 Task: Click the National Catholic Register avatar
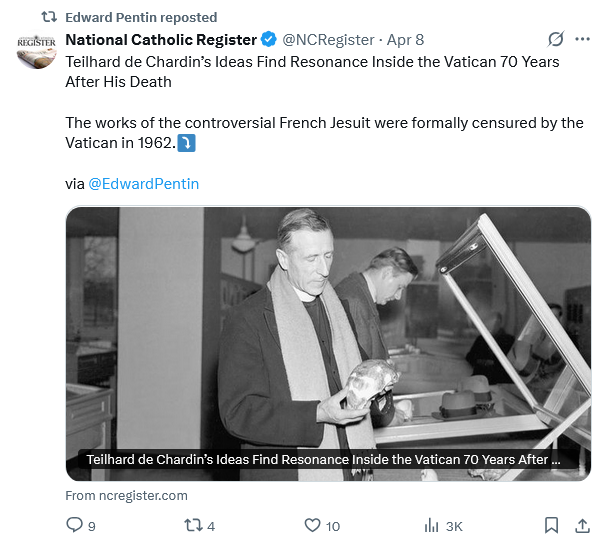point(37,51)
